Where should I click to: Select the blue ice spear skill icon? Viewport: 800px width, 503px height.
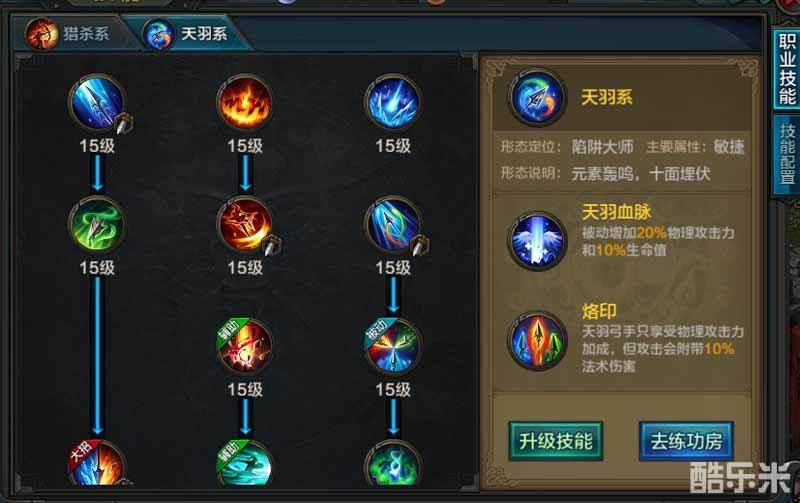[x=97, y=102]
